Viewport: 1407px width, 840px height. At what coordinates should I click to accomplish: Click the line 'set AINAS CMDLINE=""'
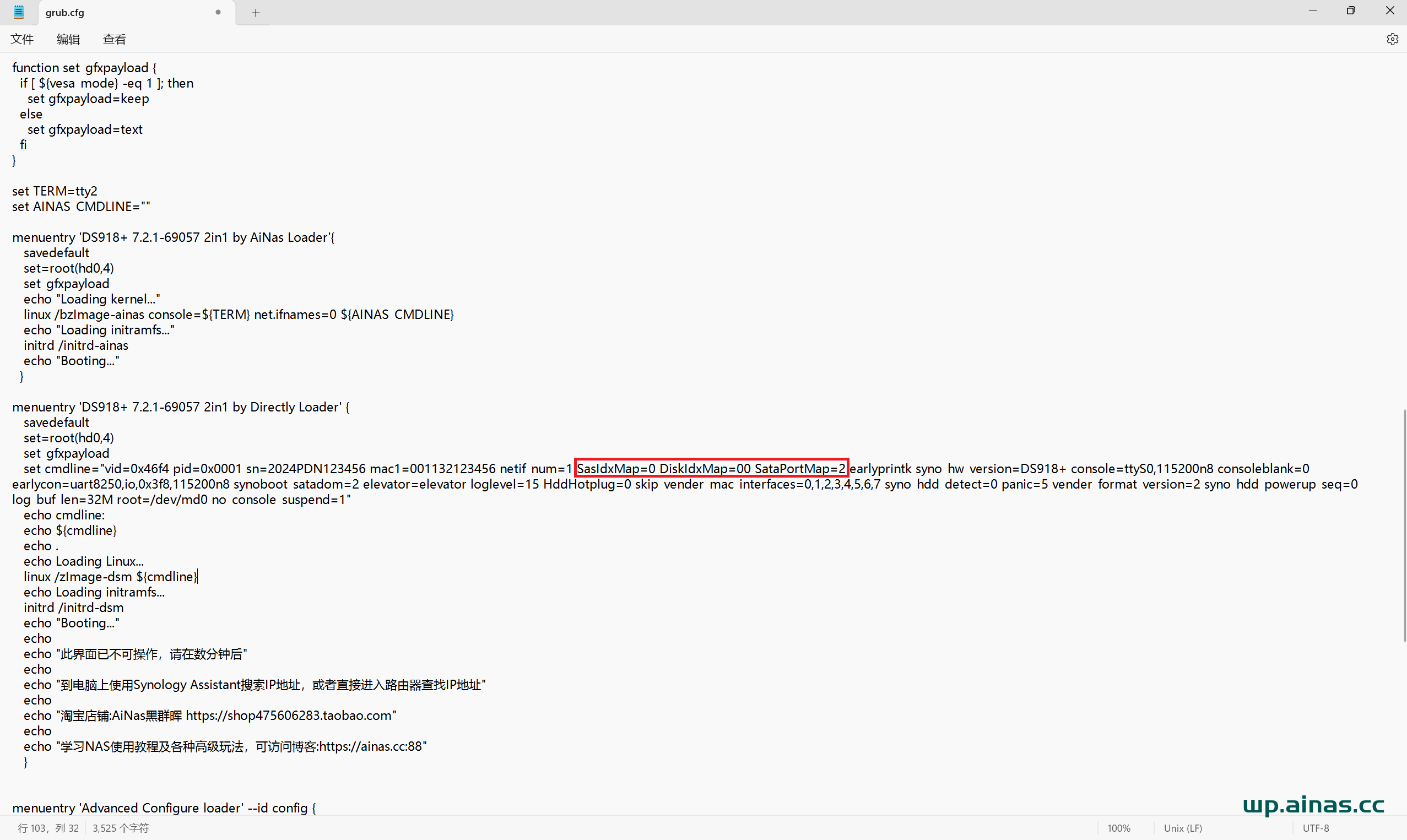tap(81, 207)
